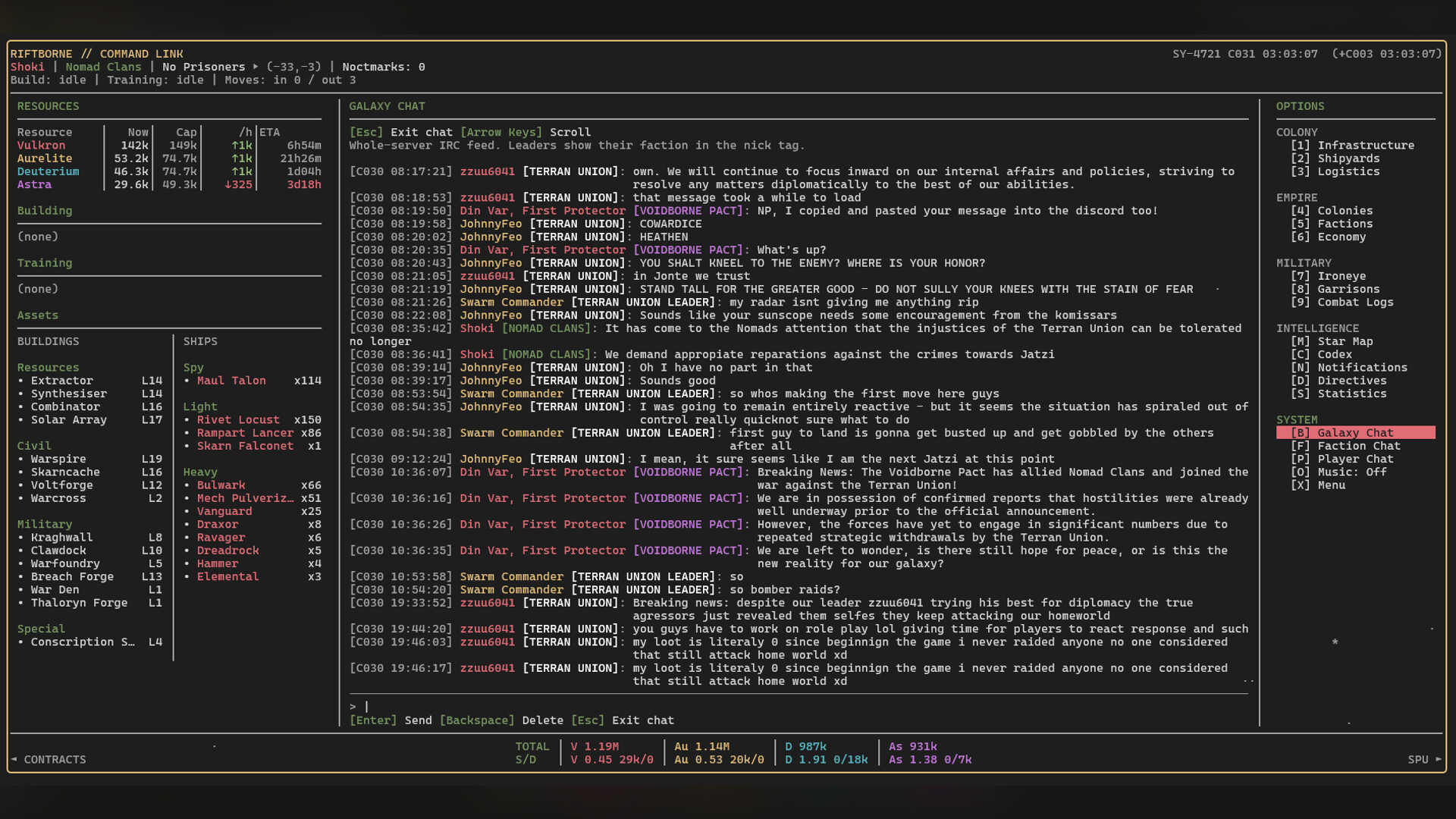The image size is (1456, 819).
Task: Select the Synthesiser building entry
Action: (x=90, y=394)
